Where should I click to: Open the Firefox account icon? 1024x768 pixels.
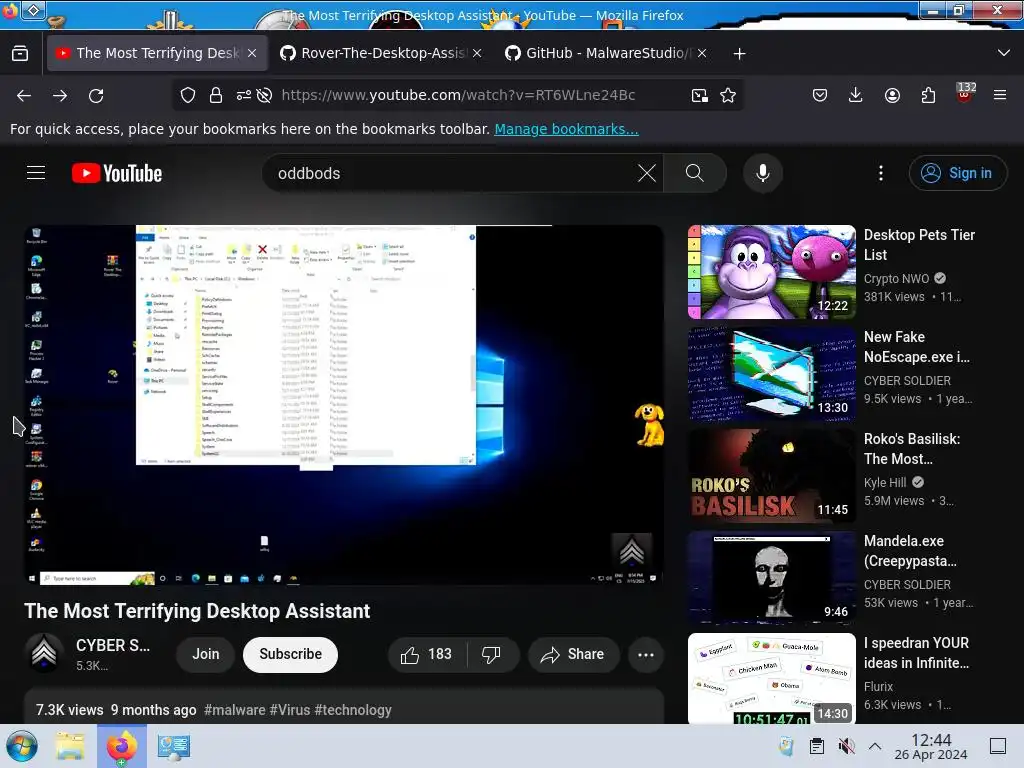[892, 95]
